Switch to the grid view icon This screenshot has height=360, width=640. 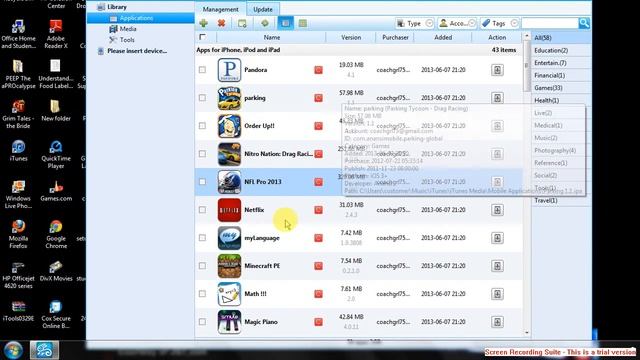click(302, 23)
